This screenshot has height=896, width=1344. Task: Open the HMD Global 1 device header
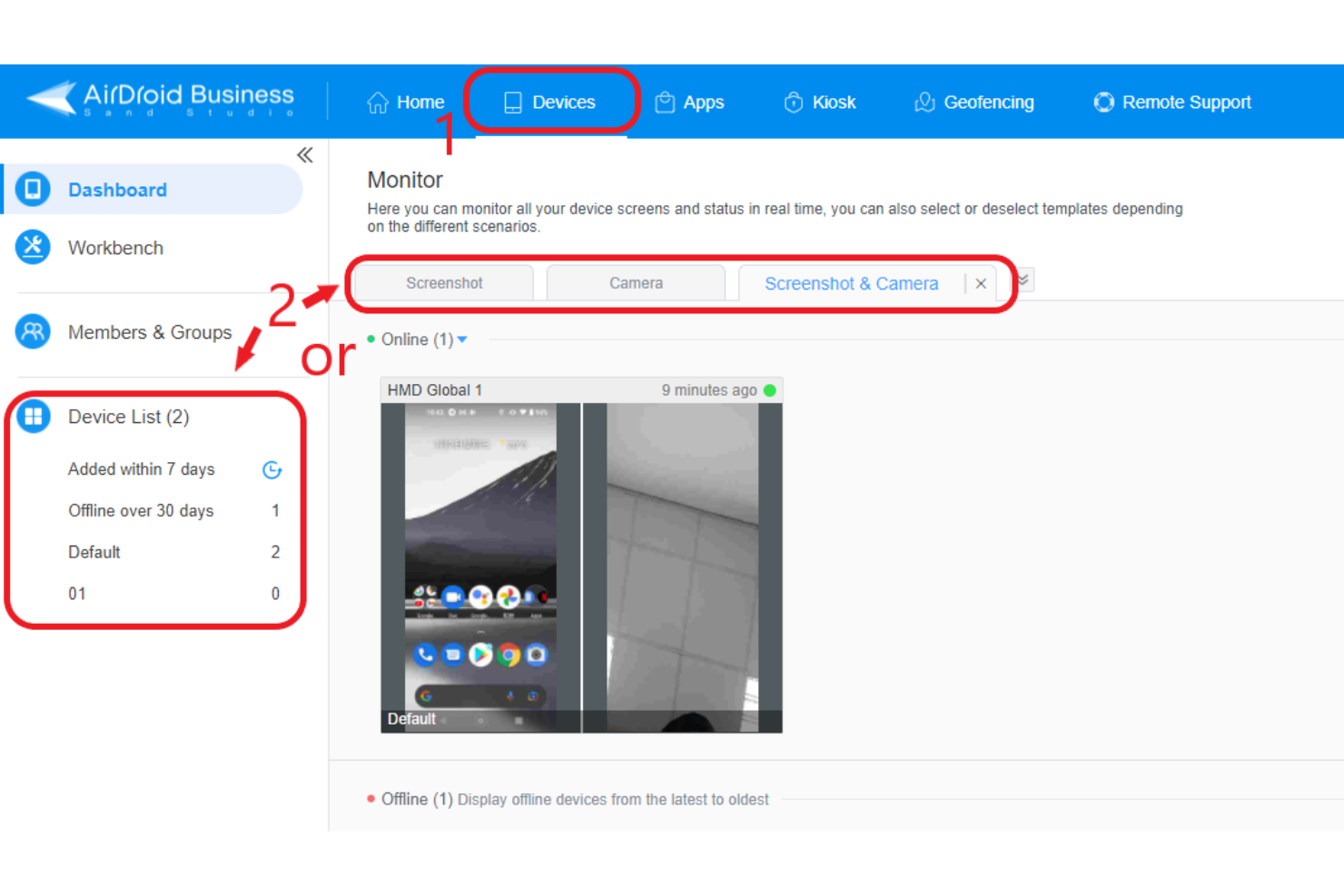point(581,390)
